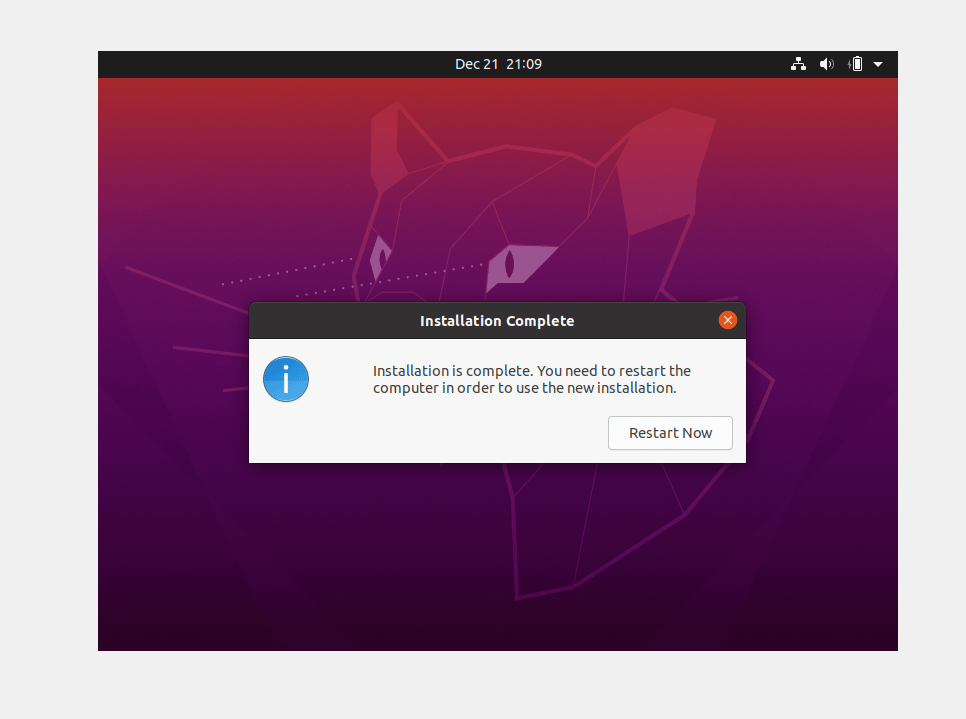
Task: Click the volume speaker icon
Action: coord(827,64)
